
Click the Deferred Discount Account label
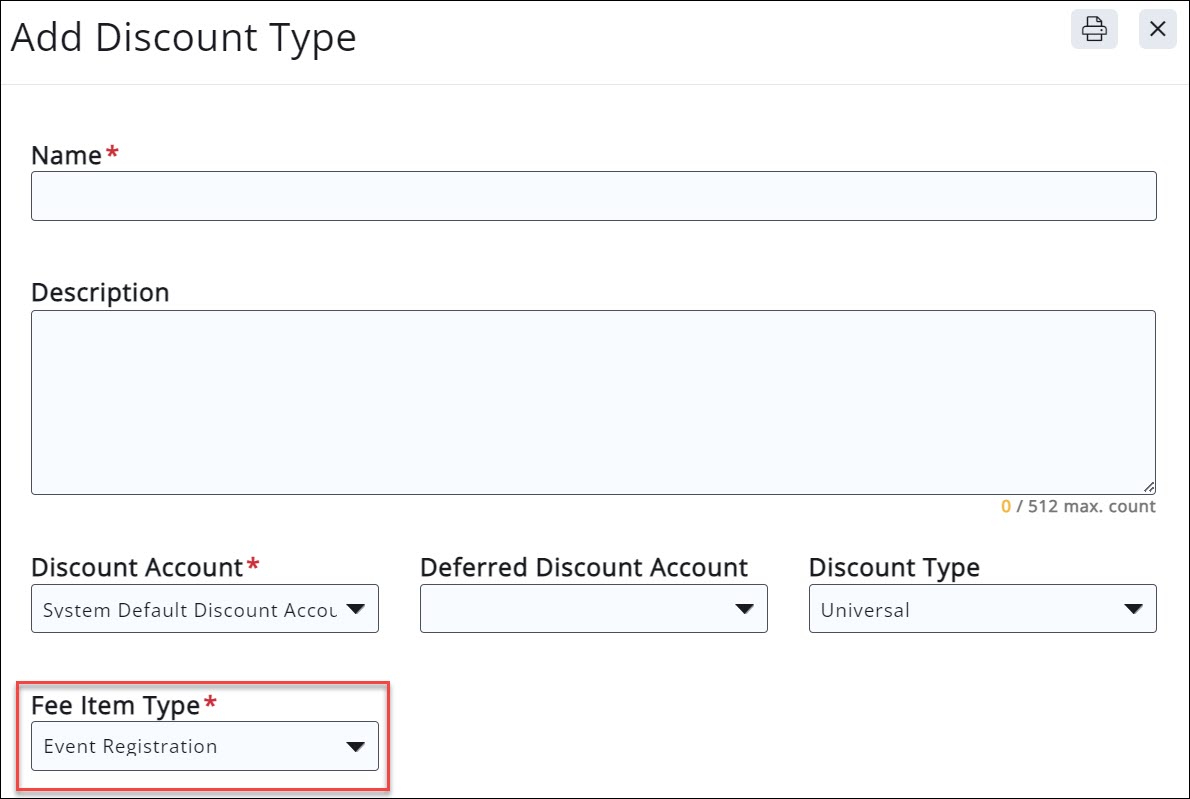coord(583,567)
